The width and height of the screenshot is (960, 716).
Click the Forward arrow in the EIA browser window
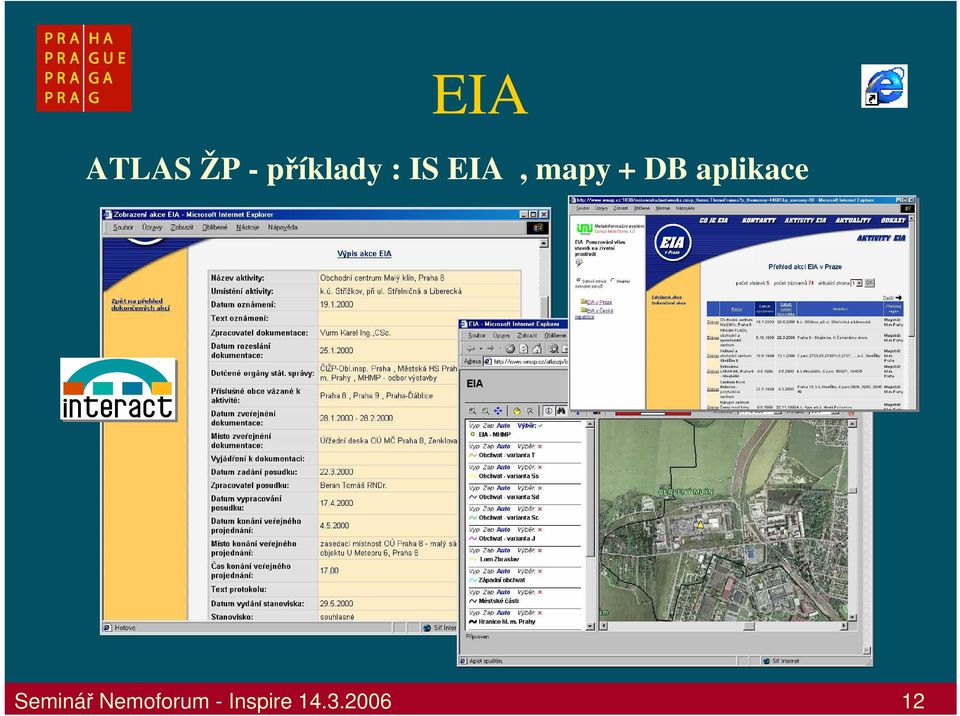(490, 349)
